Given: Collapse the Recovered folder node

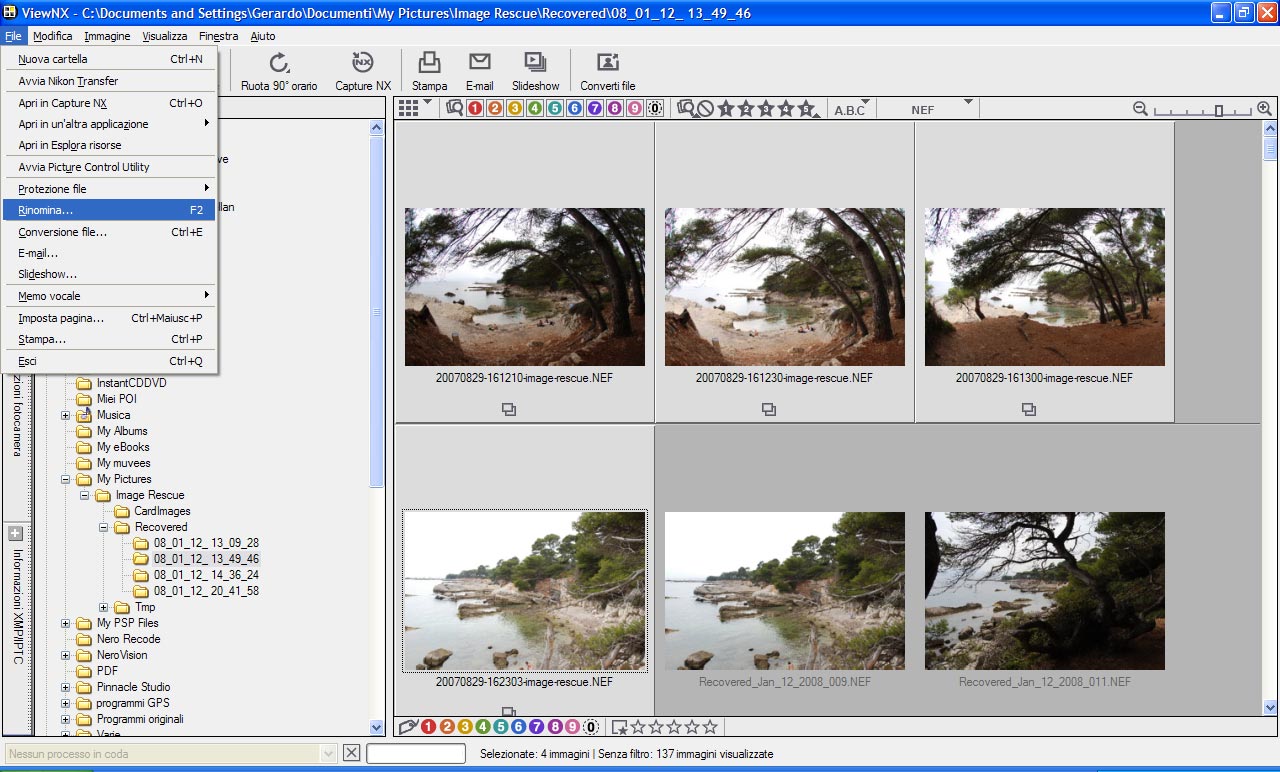Looking at the screenshot, I should (x=103, y=527).
